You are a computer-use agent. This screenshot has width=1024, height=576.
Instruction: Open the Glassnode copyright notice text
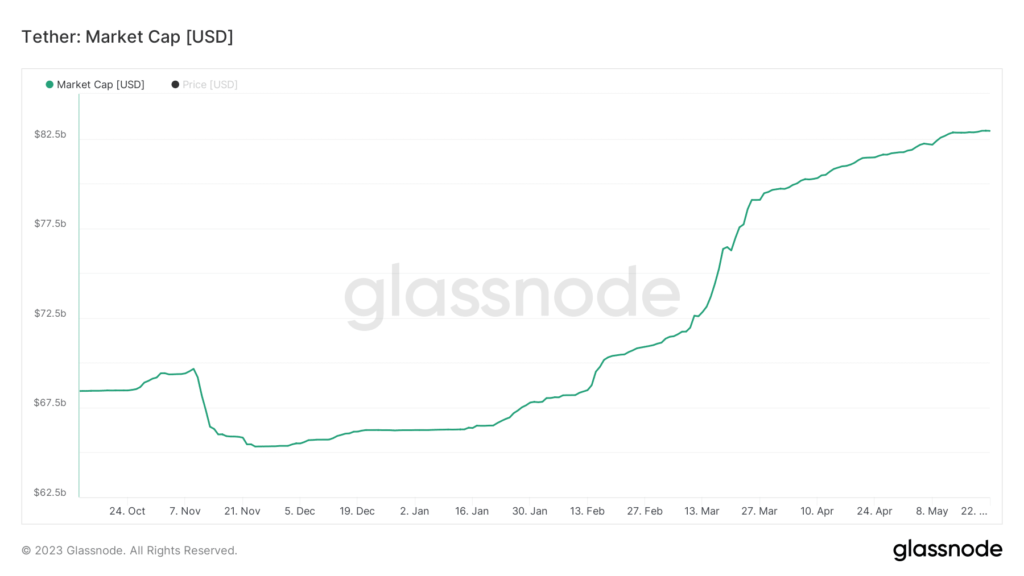(130, 550)
